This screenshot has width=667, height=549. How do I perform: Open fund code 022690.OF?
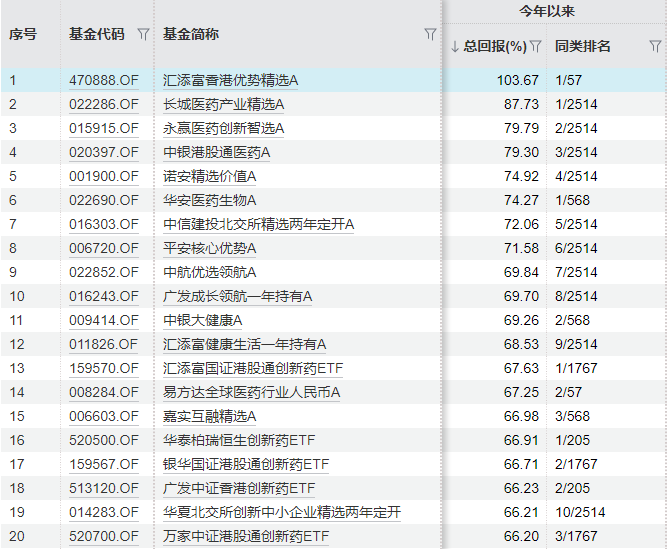click(x=103, y=200)
